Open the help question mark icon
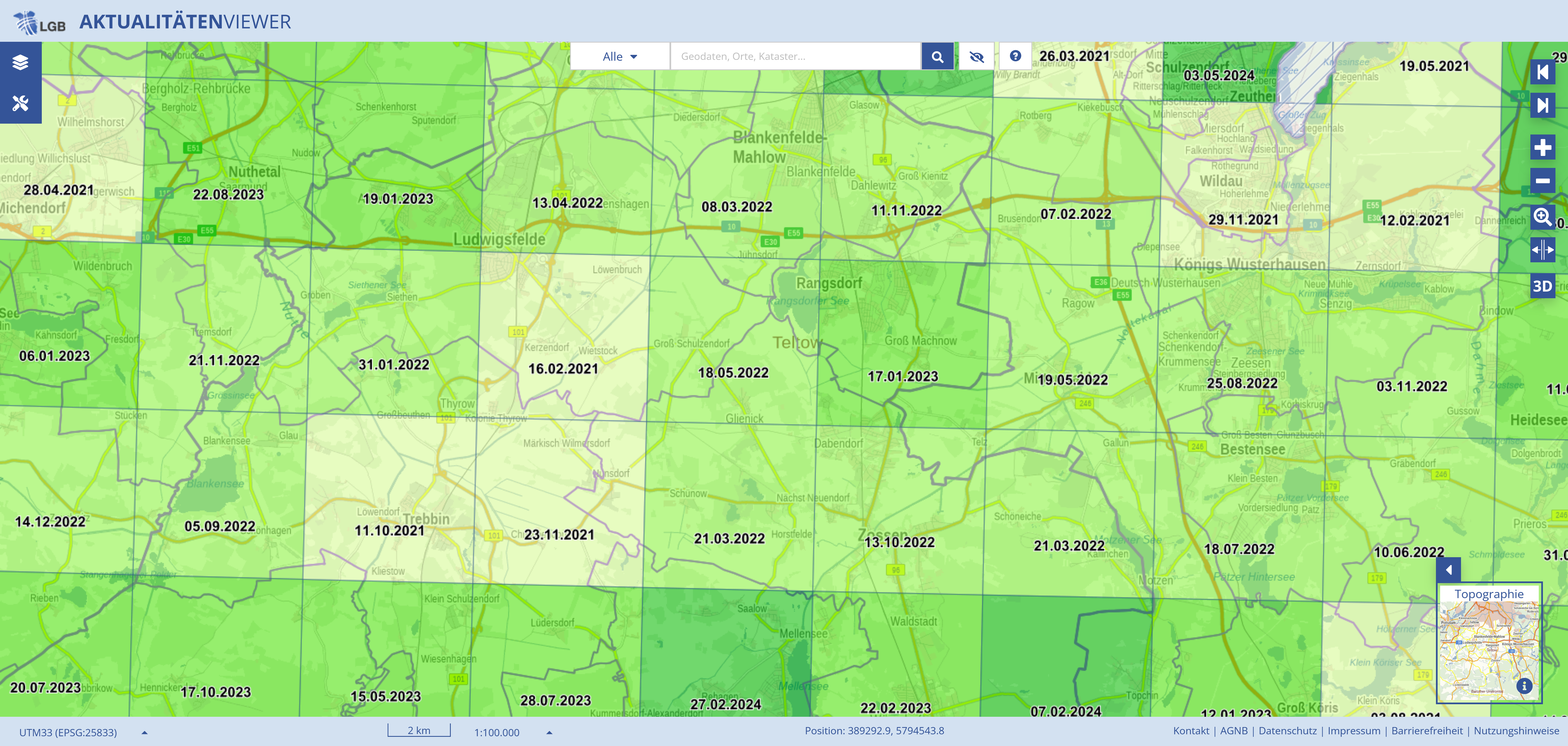This screenshot has width=1568, height=746. click(1015, 56)
